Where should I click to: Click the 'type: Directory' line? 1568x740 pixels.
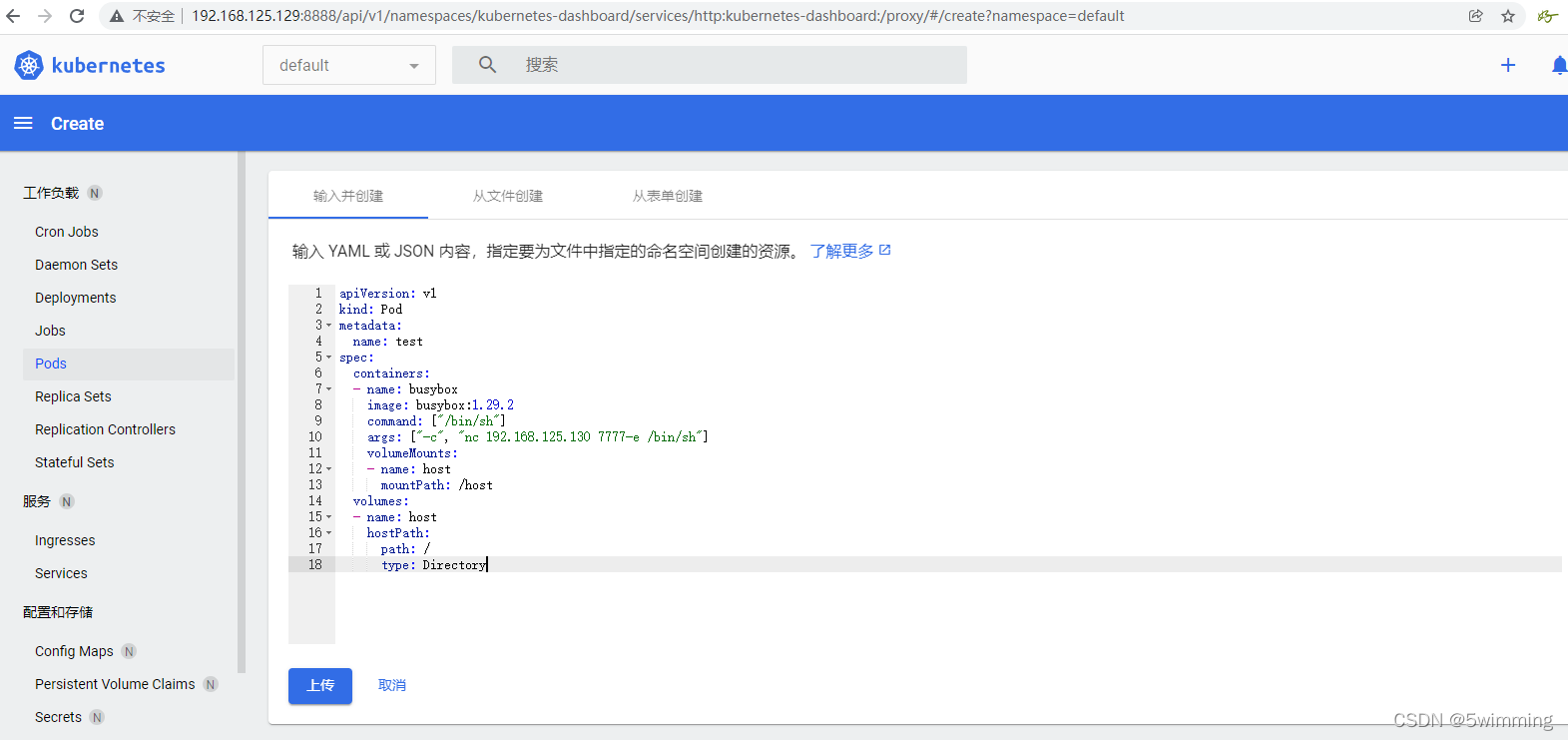pyautogui.click(x=434, y=565)
